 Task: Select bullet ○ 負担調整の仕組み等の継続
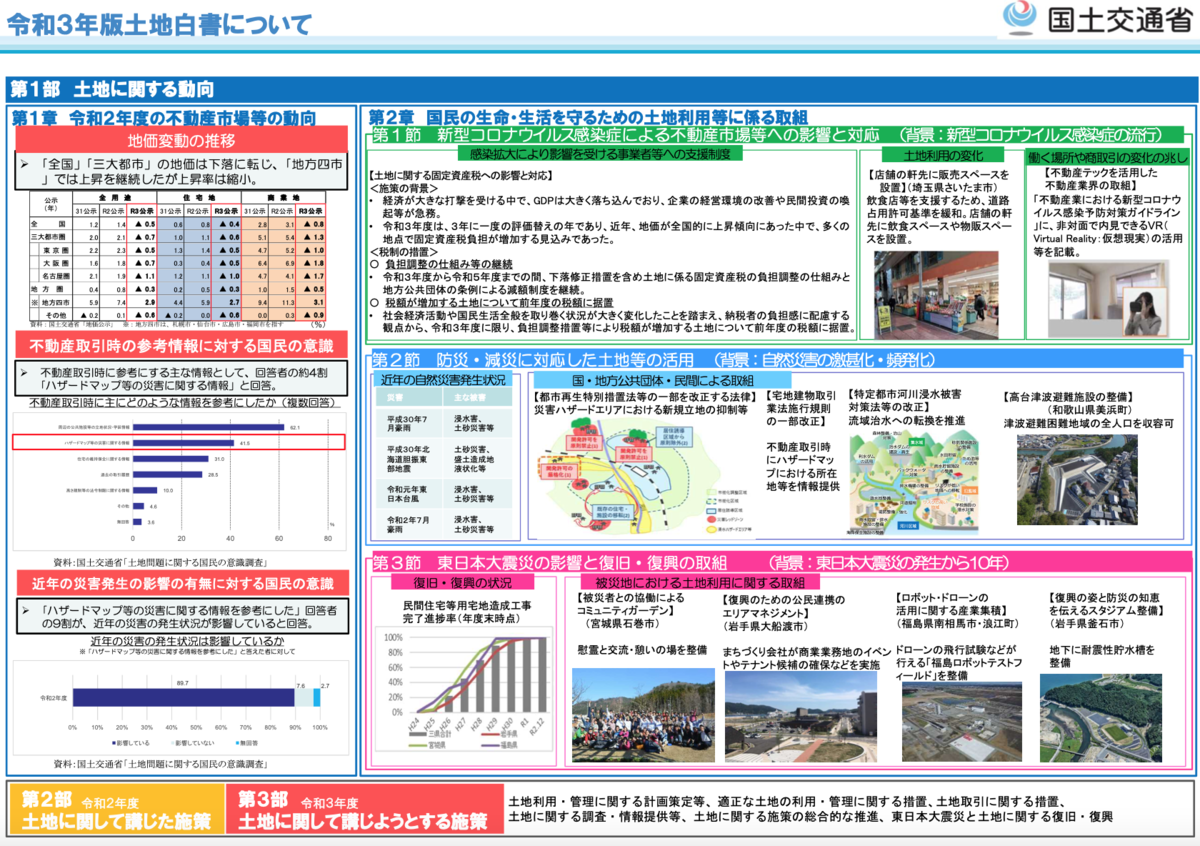[442, 265]
